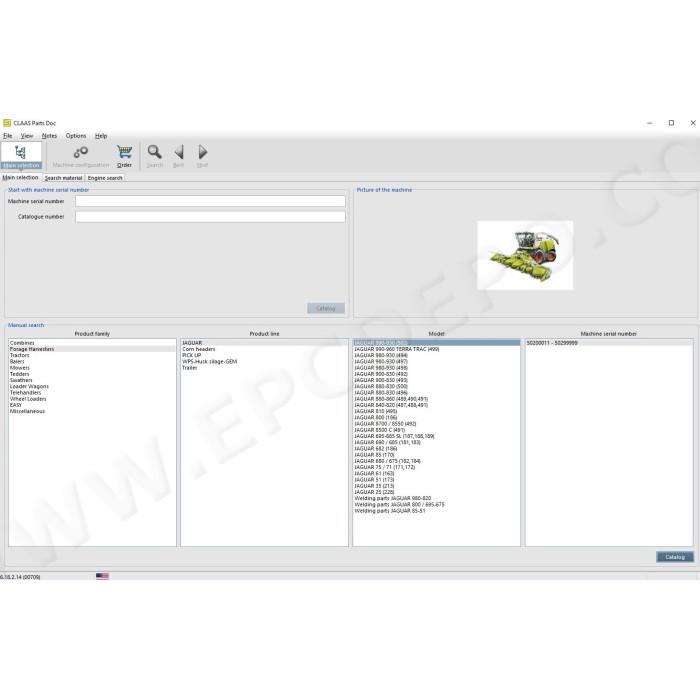
Task: Select Loader Wagons in Product family
Action: pyautogui.click(x=92, y=387)
